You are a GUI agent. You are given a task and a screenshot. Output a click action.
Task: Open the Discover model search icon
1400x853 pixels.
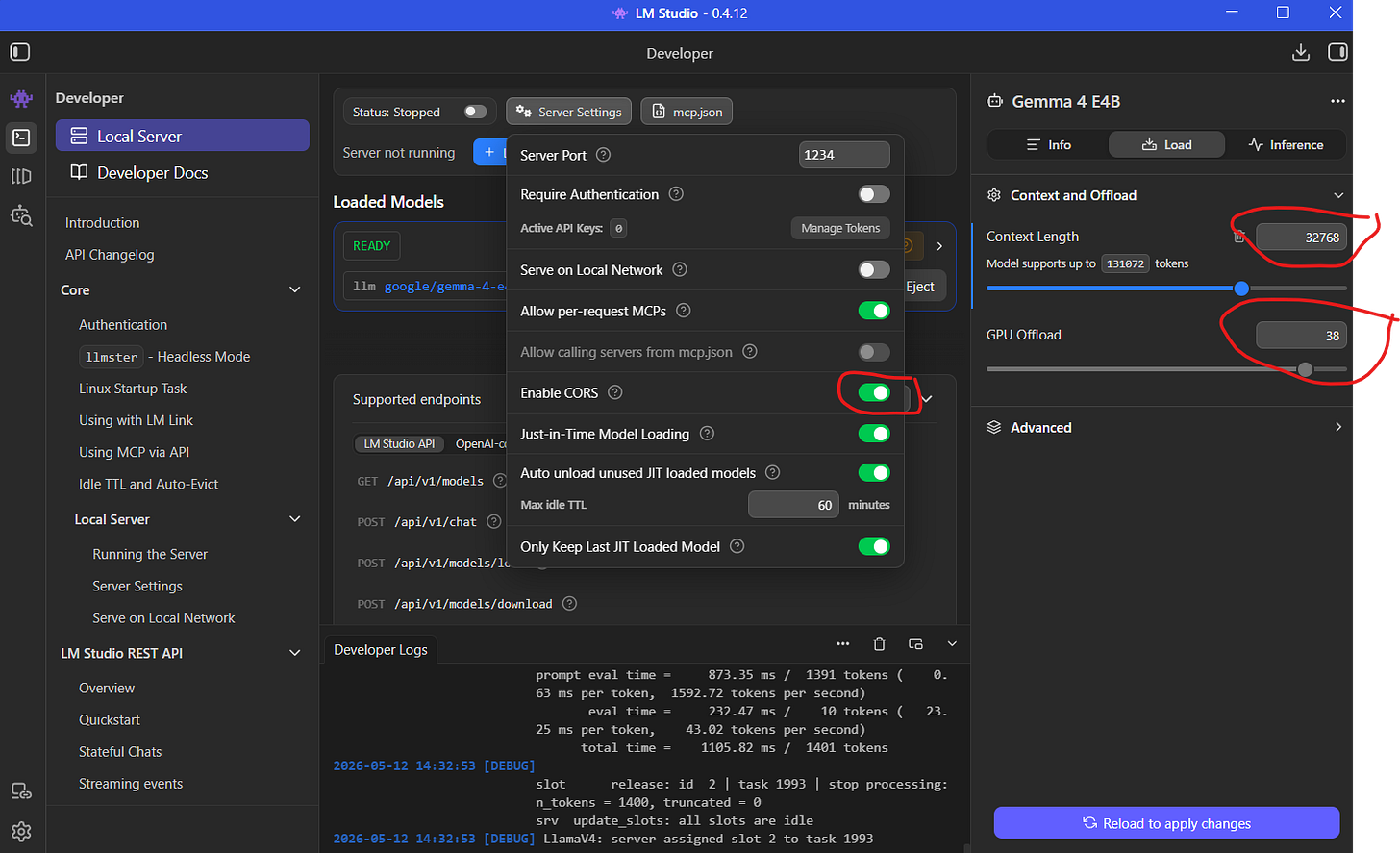coord(21,215)
